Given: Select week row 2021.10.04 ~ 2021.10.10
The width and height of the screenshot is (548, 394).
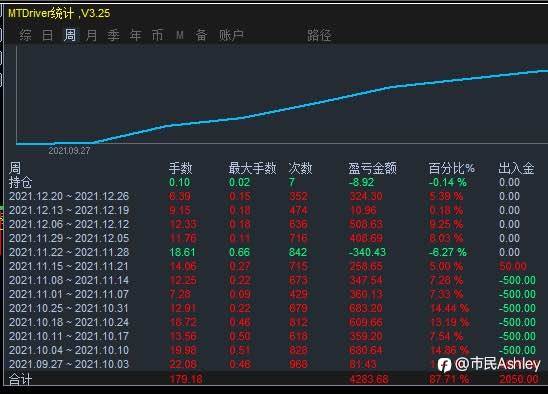Looking at the screenshot, I should point(276,350).
